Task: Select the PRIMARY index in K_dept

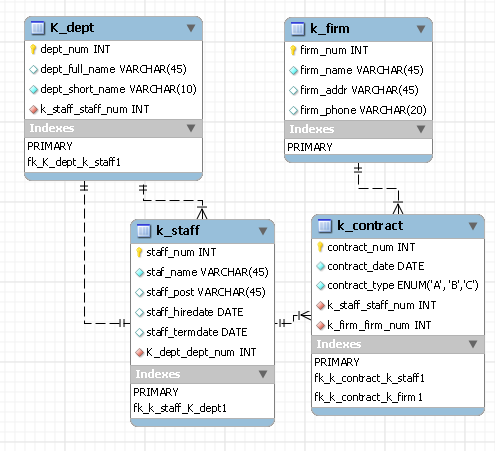Action: coord(50,146)
